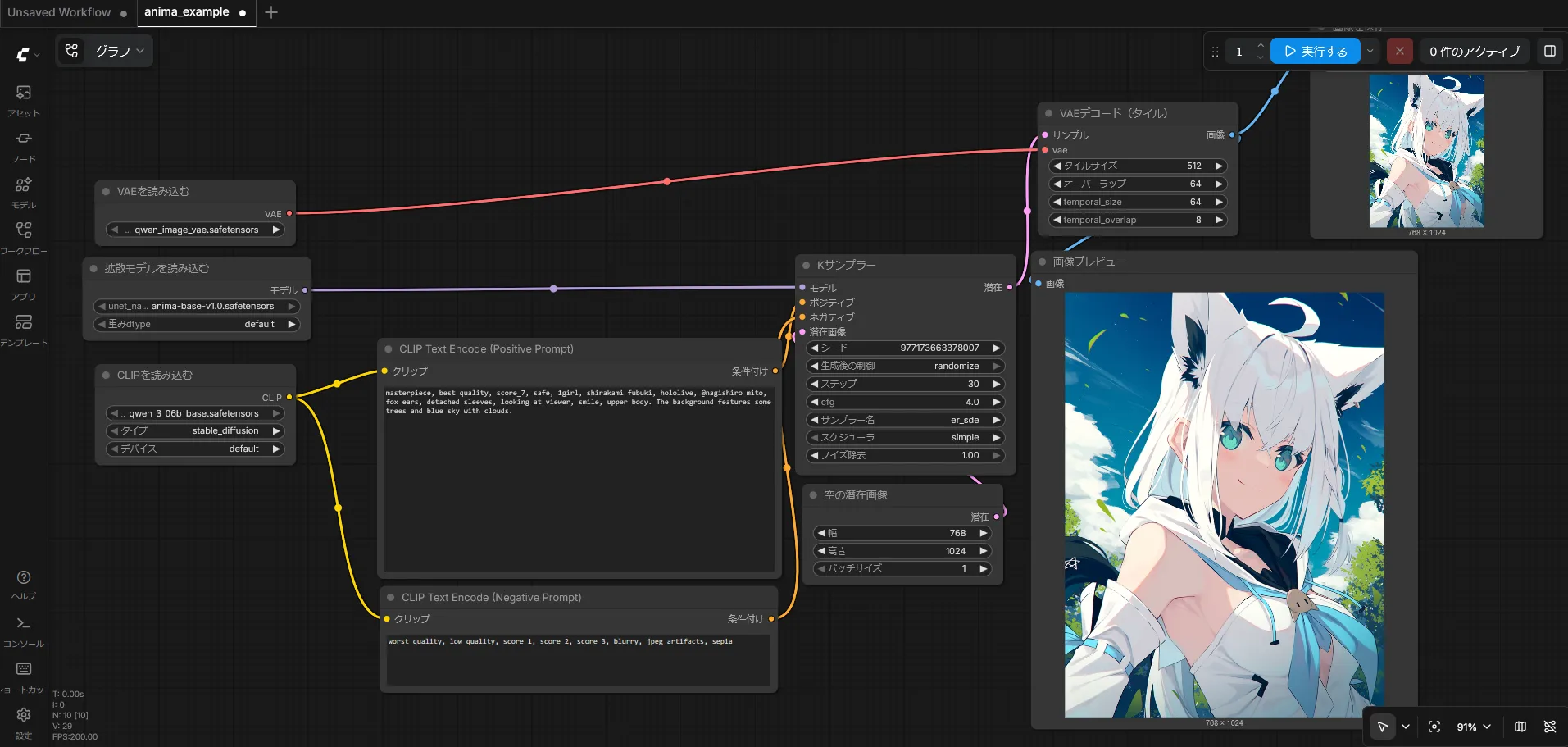The height and width of the screenshot is (747, 1568).
Task: Click into the negative prompt text area
Action: (579, 659)
